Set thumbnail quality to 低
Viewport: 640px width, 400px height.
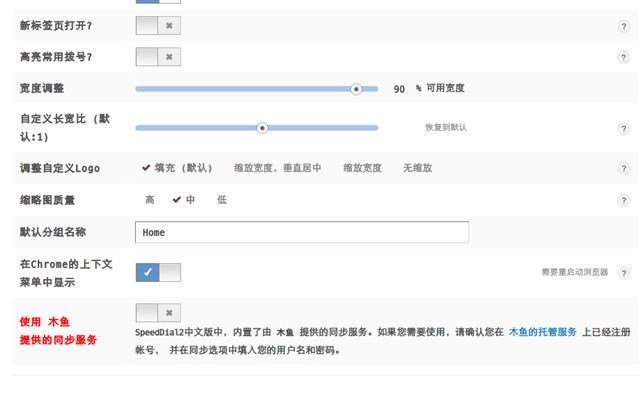coord(222,200)
